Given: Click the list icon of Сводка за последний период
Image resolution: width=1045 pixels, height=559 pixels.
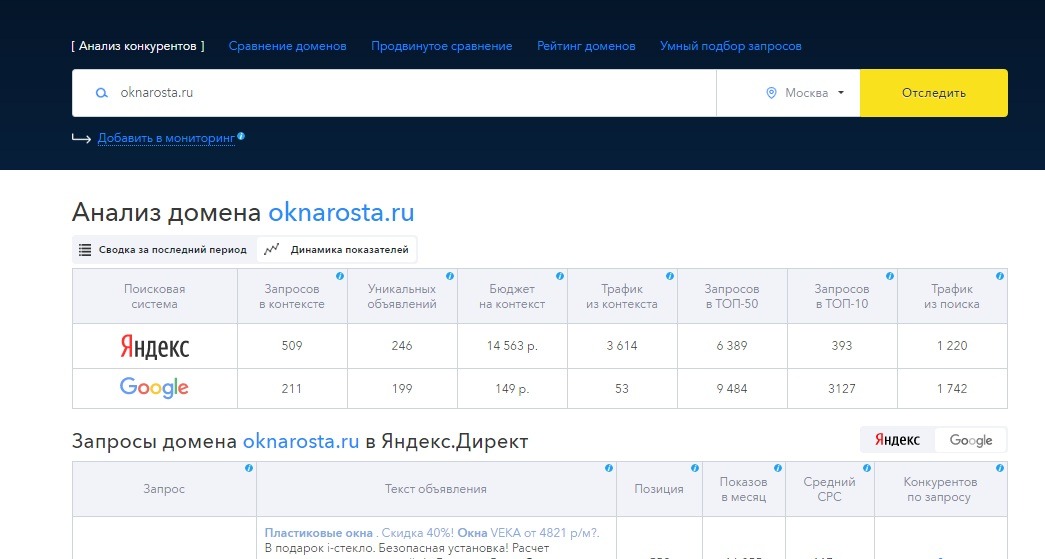Looking at the screenshot, I should pyautogui.click(x=85, y=250).
